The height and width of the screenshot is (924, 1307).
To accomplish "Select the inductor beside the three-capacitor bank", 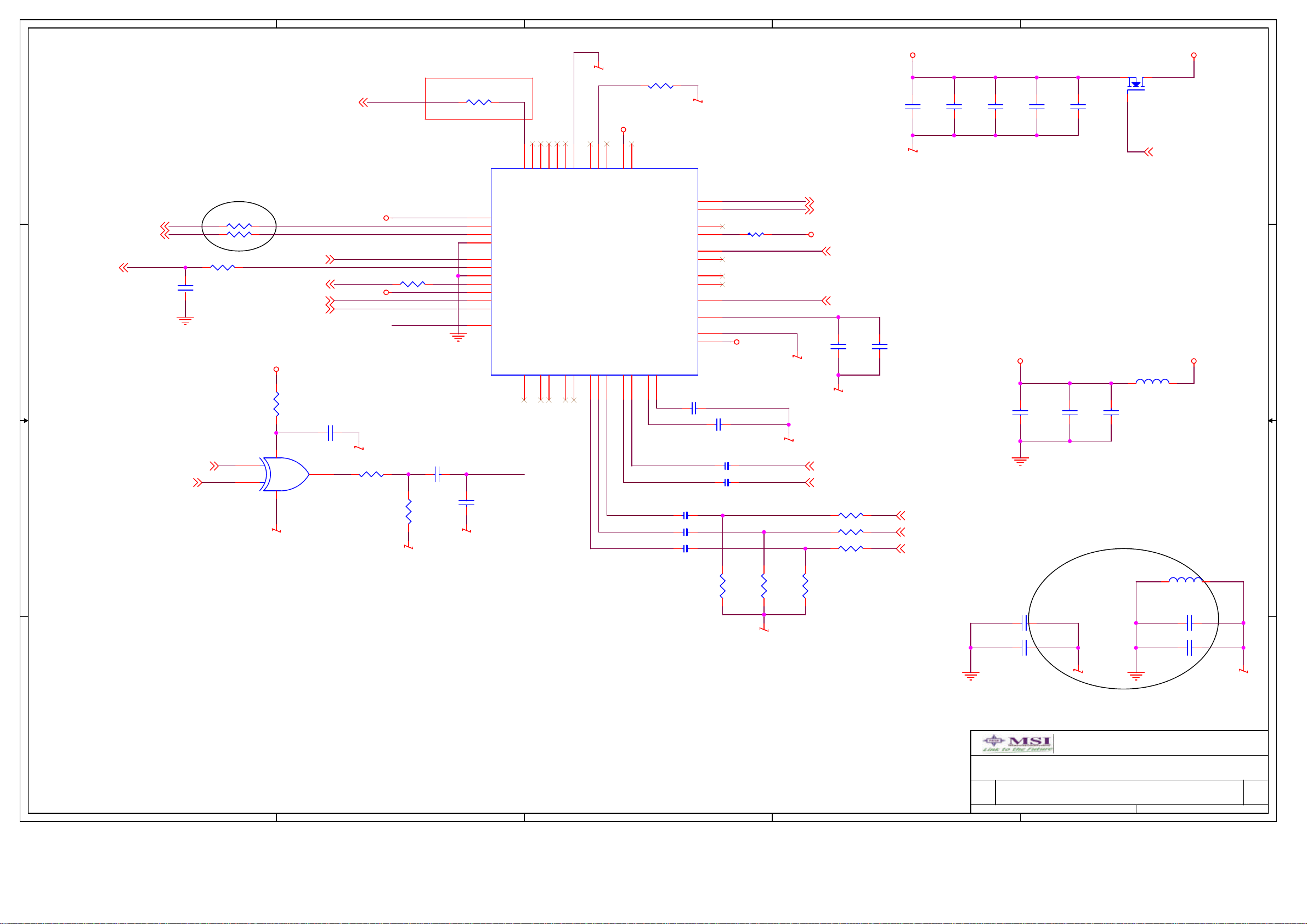I will click(1152, 382).
